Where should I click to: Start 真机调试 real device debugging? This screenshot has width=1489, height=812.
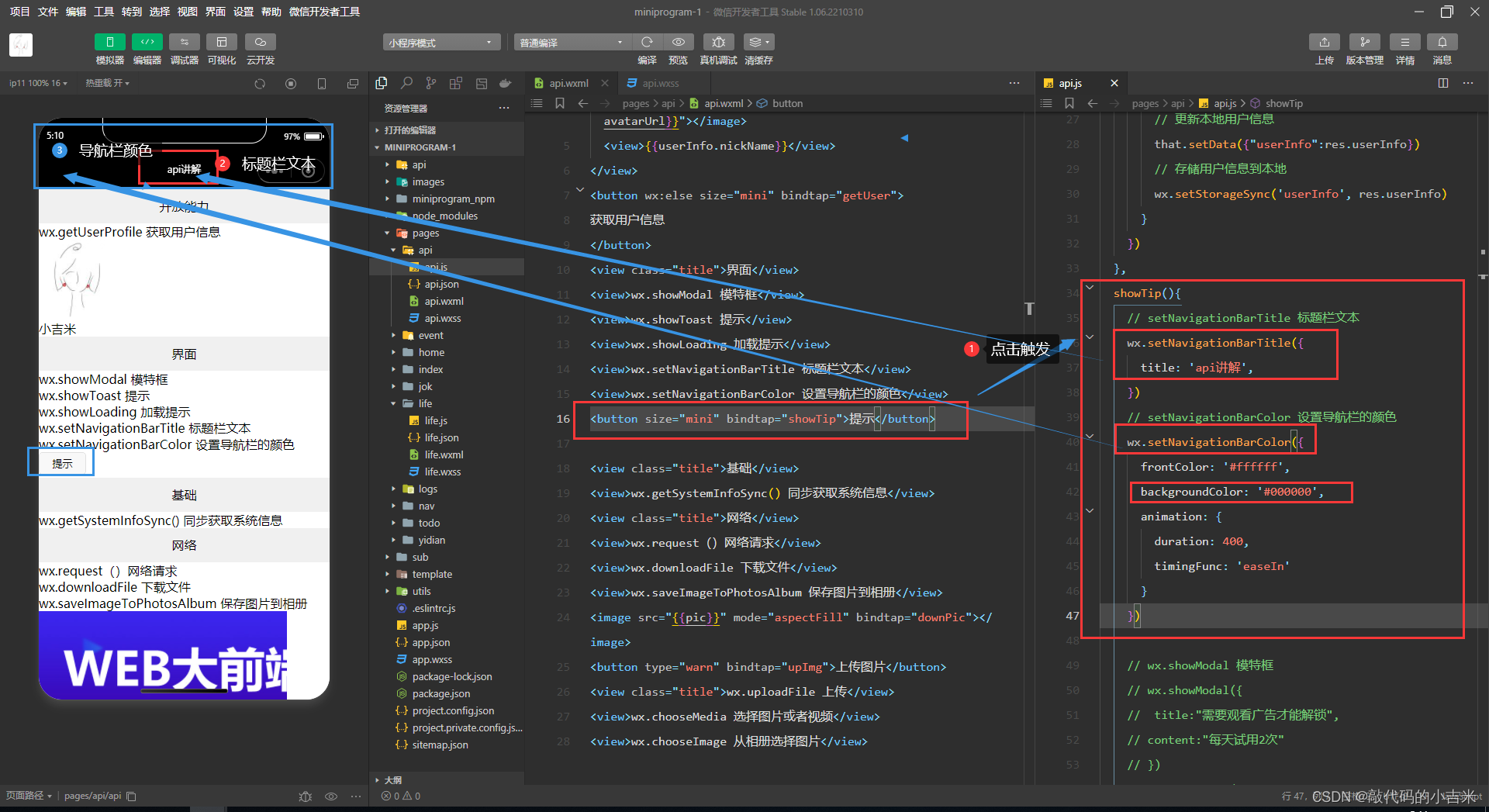(x=718, y=42)
